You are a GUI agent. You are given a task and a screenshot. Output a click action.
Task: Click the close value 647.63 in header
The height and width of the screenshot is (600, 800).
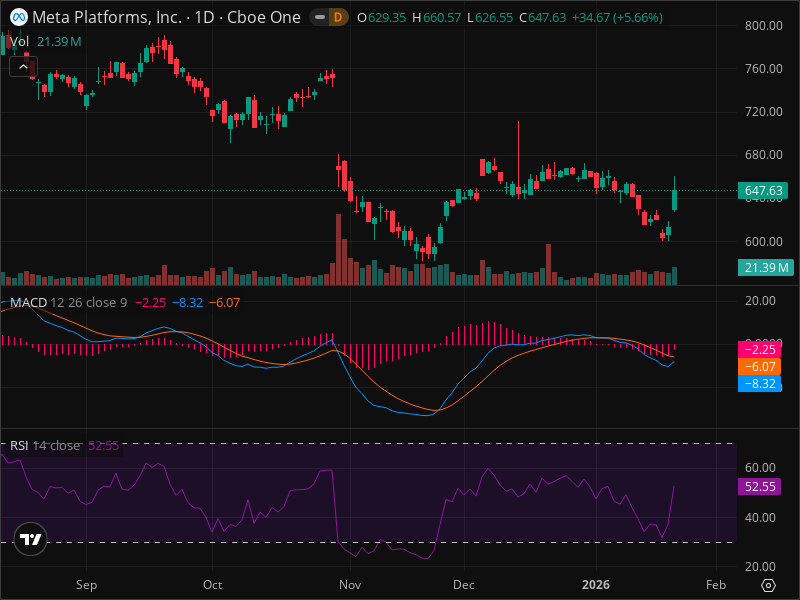click(x=547, y=17)
